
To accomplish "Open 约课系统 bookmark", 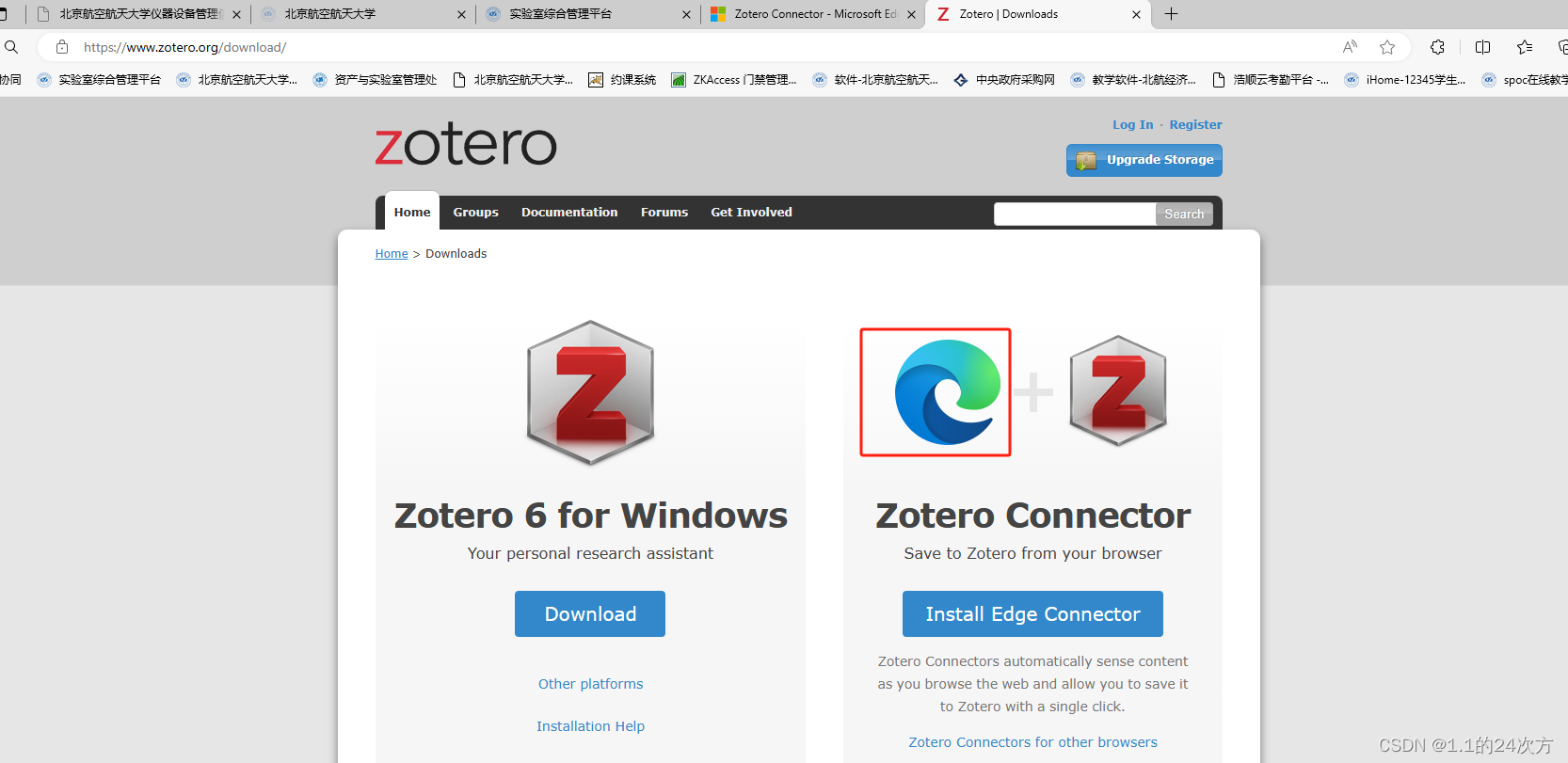I will [622, 80].
